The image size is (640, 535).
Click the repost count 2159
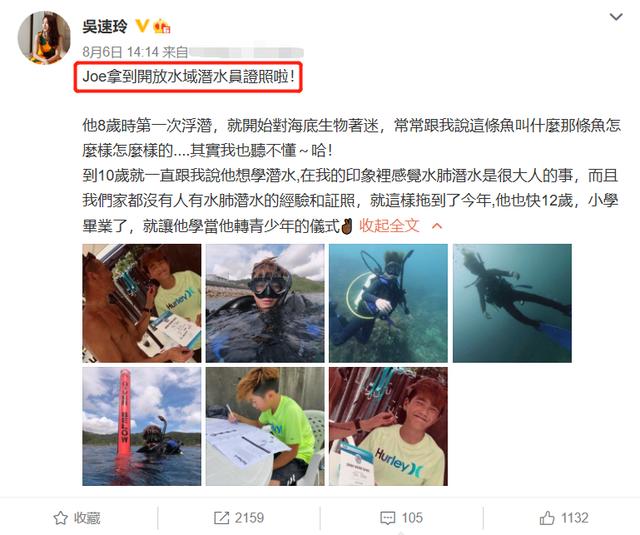coord(249,518)
